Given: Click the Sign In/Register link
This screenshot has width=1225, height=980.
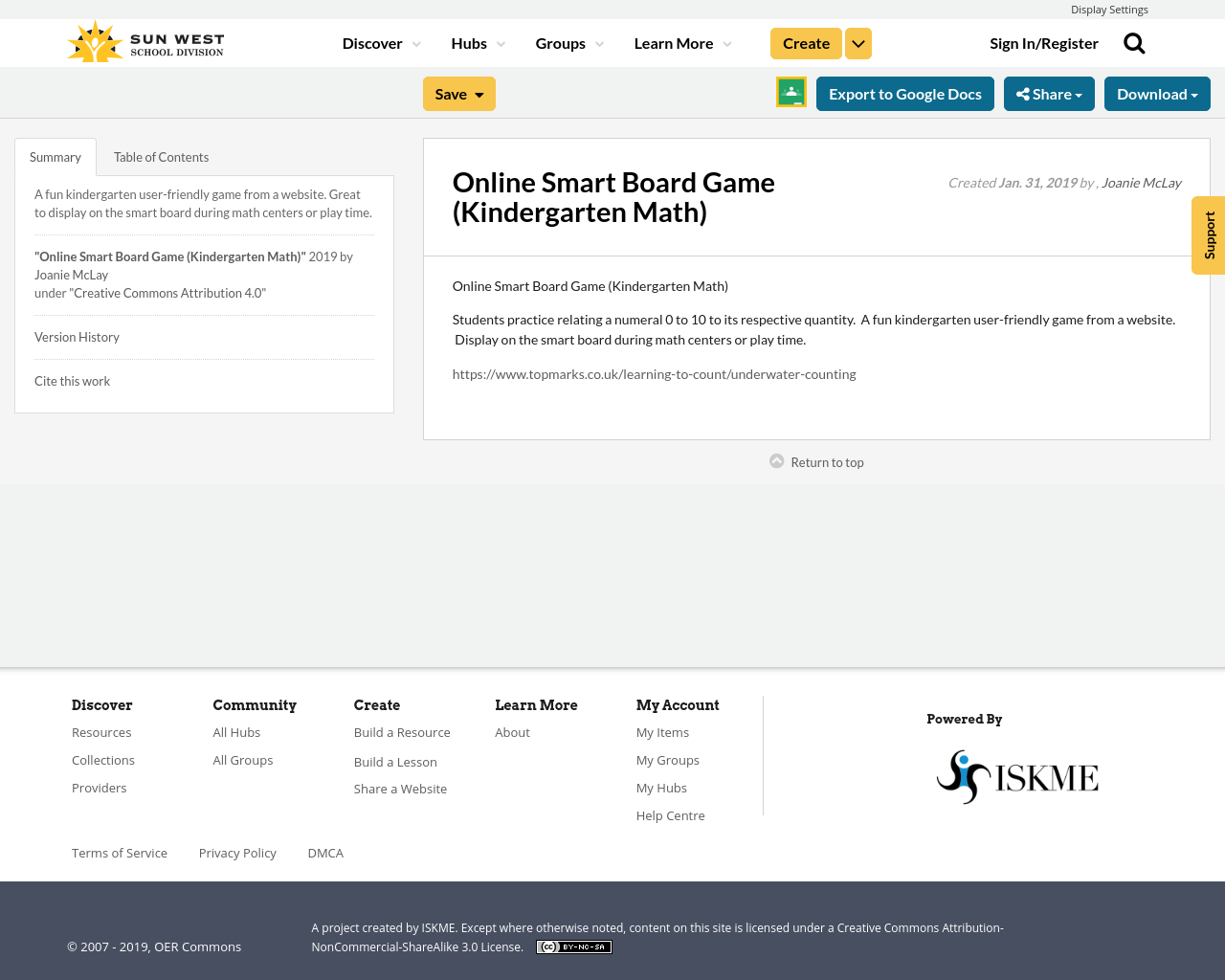Looking at the screenshot, I should (x=1043, y=43).
